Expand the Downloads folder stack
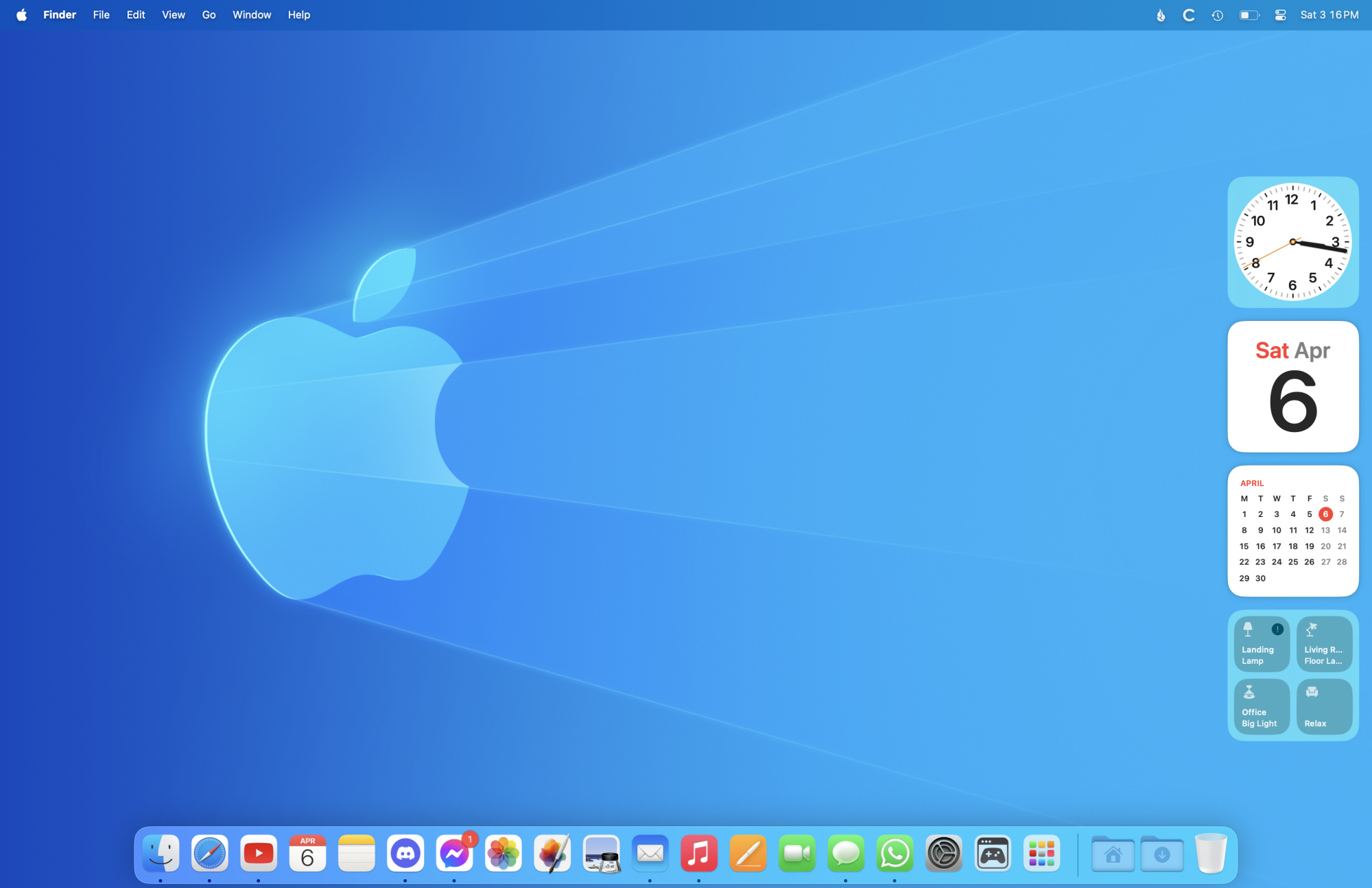 1162,854
